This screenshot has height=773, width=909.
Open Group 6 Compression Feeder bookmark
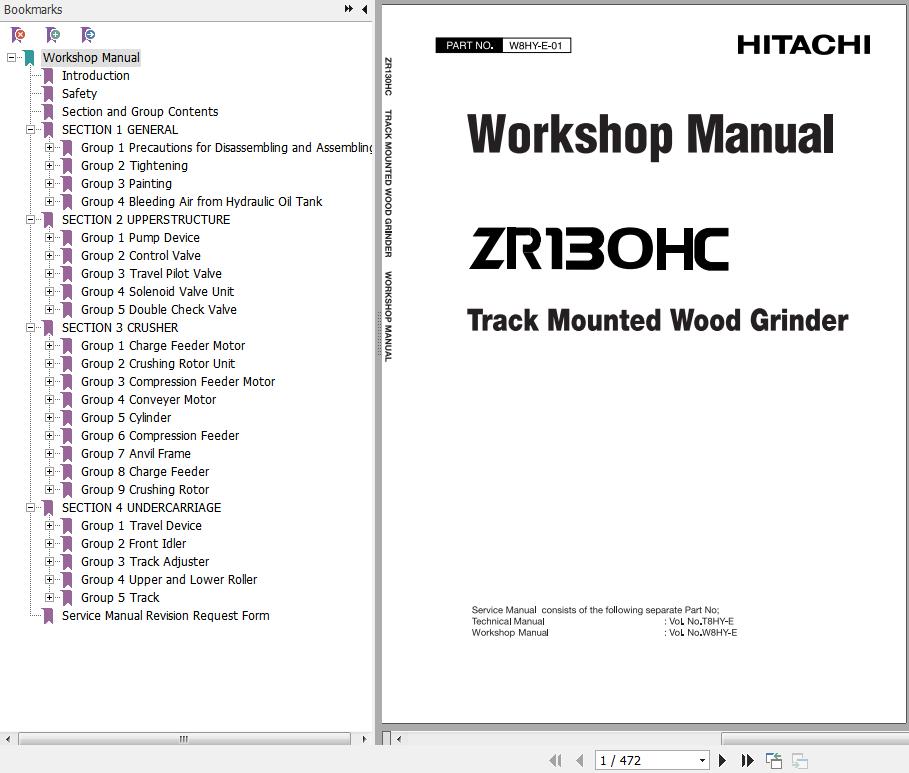pyautogui.click(x=160, y=435)
